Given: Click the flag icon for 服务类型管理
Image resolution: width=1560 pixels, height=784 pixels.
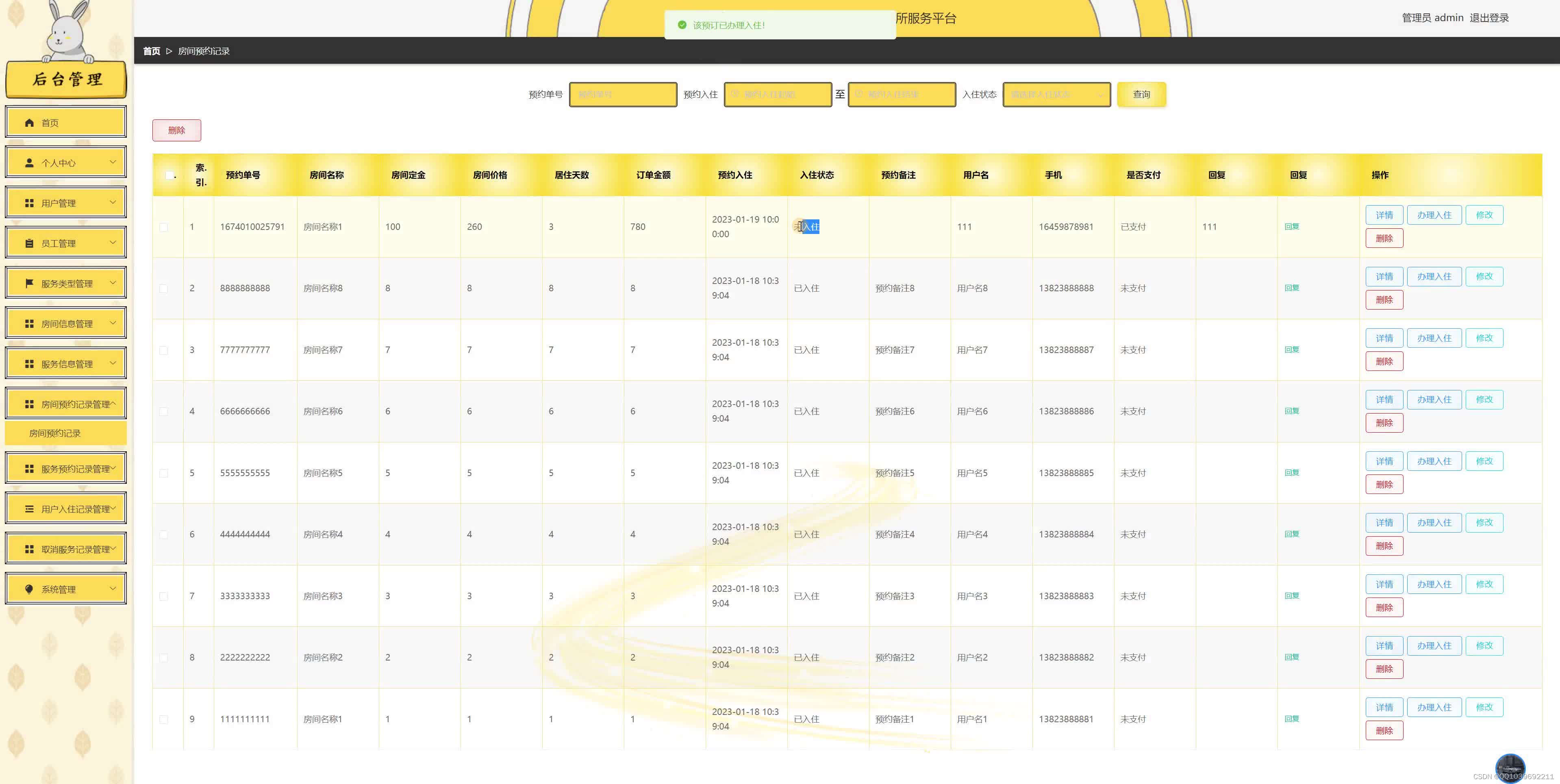Looking at the screenshot, I should [x=29, y=283].
